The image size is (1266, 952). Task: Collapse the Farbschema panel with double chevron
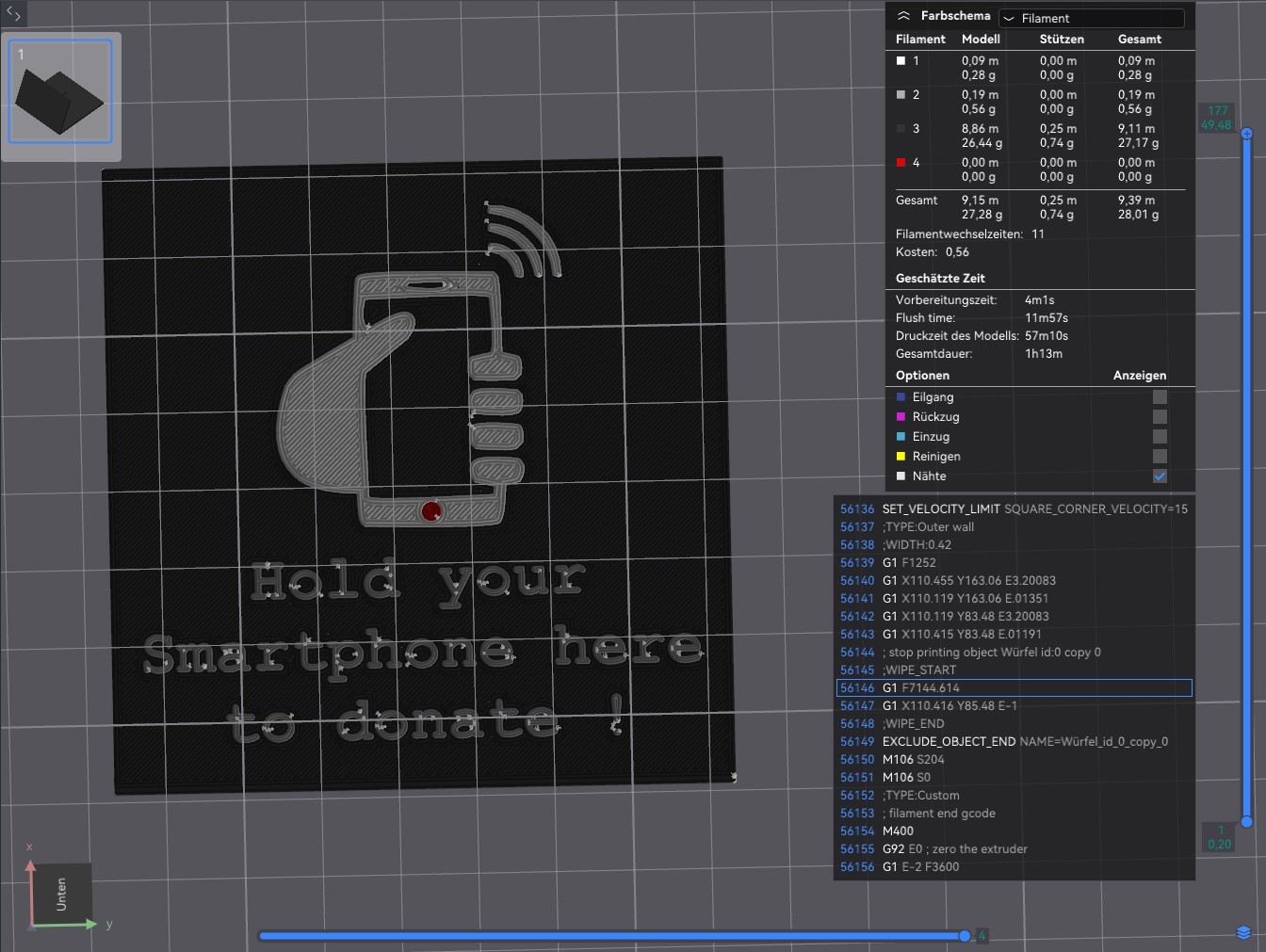coord(903,16)
